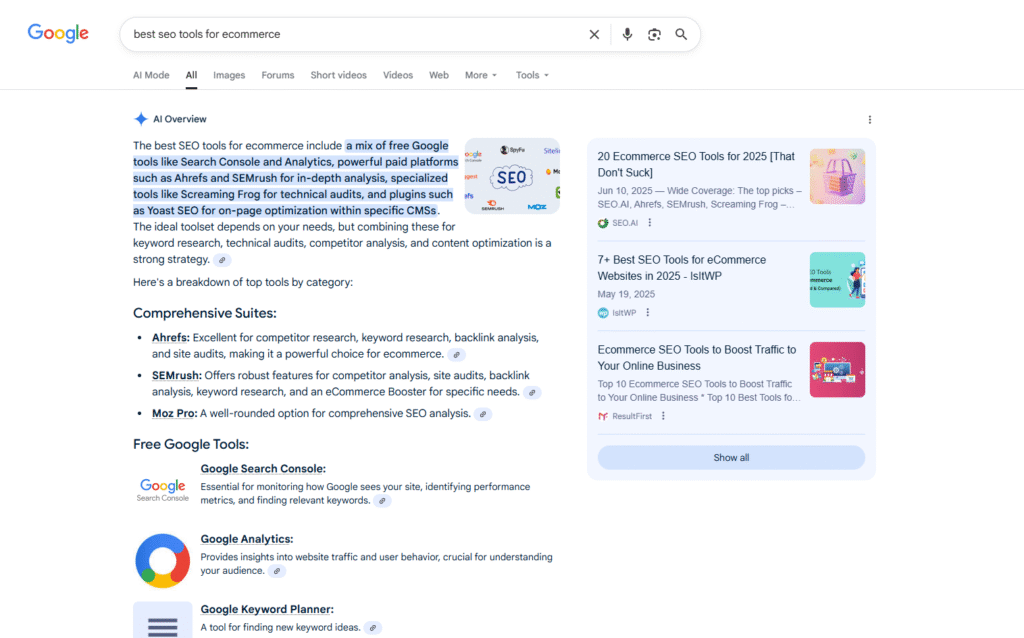The image size is (1024, 638).
Task: Click the Google logo
Action: [x=57, y=33]
